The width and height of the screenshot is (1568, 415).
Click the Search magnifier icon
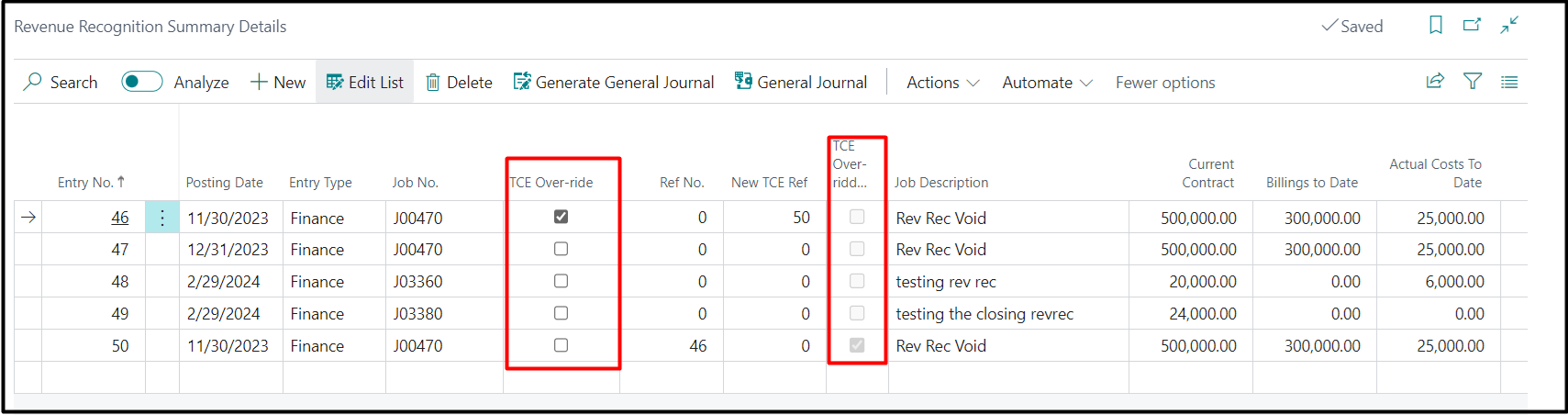point(33,82)
